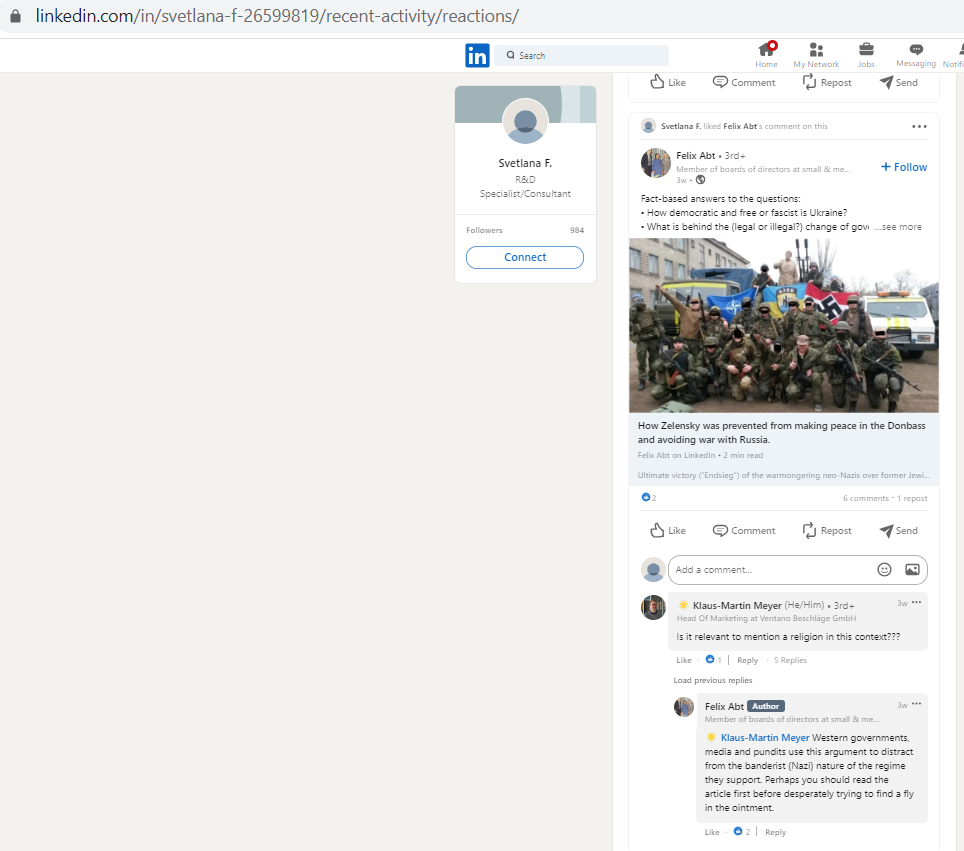The width and height of the screenshot is (964, 851).
Task: Click the address bar lock icon
Action: tap(15, 16)
